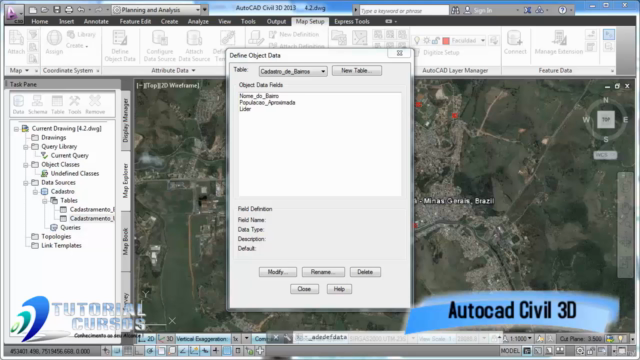
Task: Click the Rename... button
Action: click(323, 272)
